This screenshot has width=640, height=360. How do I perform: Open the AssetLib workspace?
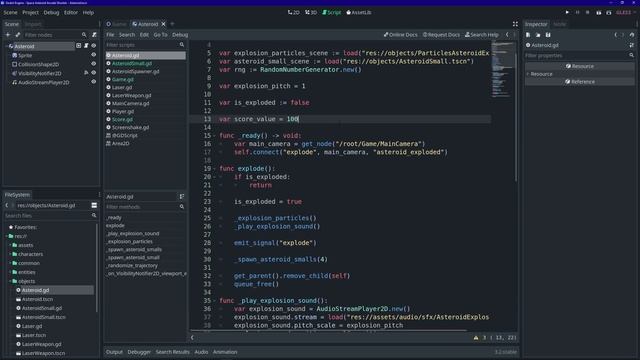(359, 13)
